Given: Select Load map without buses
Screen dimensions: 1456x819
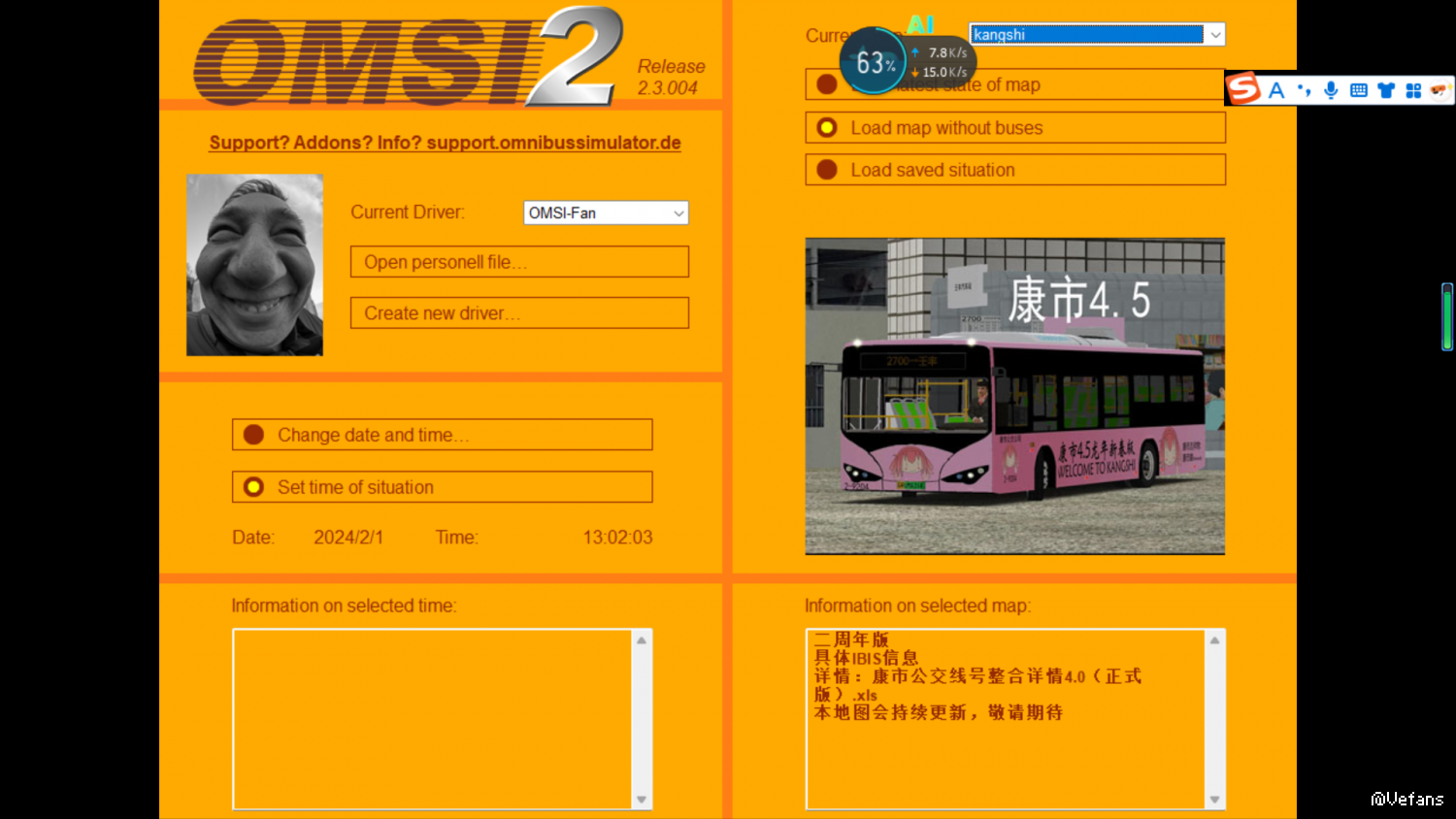Looking at the screenshot, I should pyautogui.click(x=1015, y=127).
